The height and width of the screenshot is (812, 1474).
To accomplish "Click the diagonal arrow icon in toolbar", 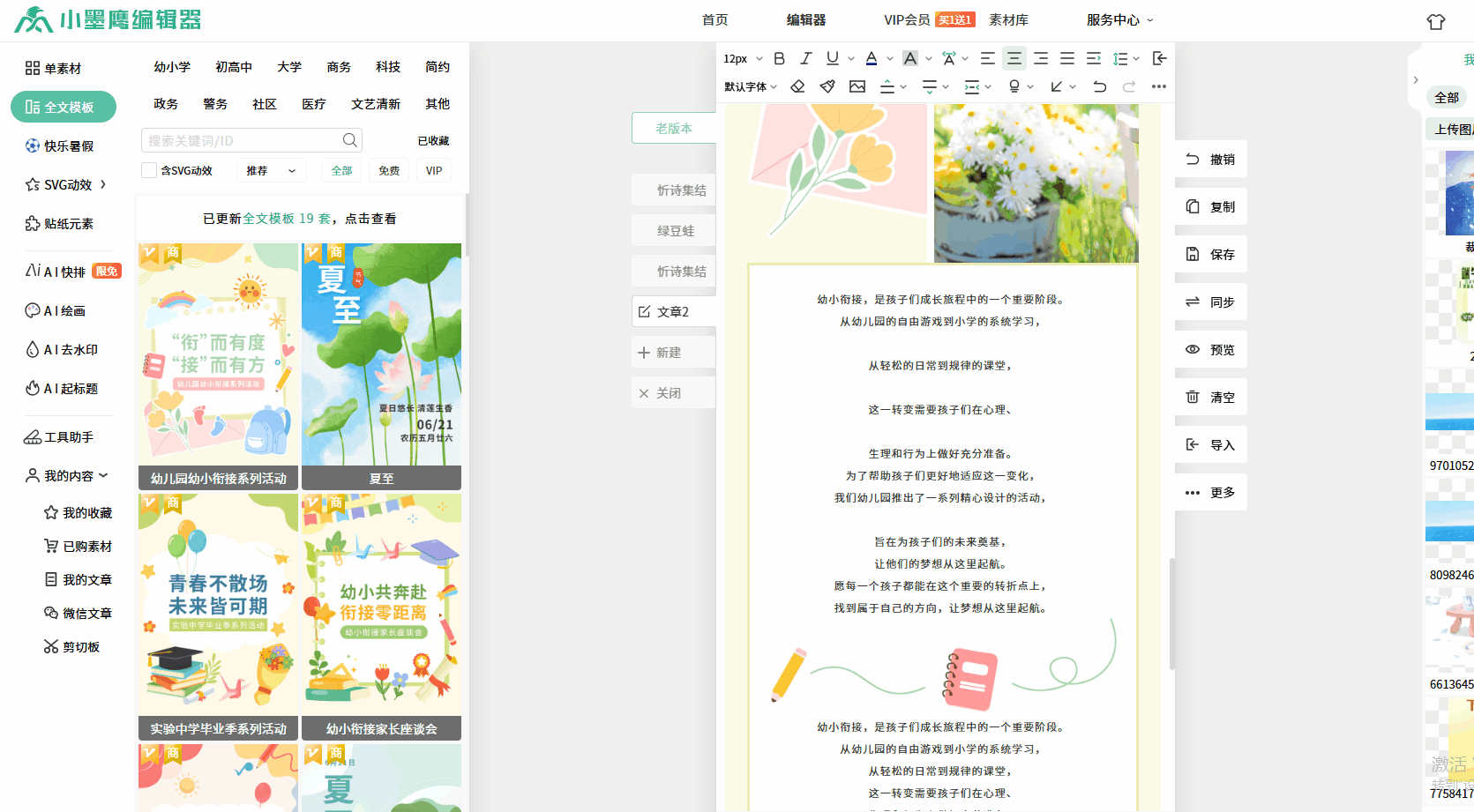I will coord(1057,86).
